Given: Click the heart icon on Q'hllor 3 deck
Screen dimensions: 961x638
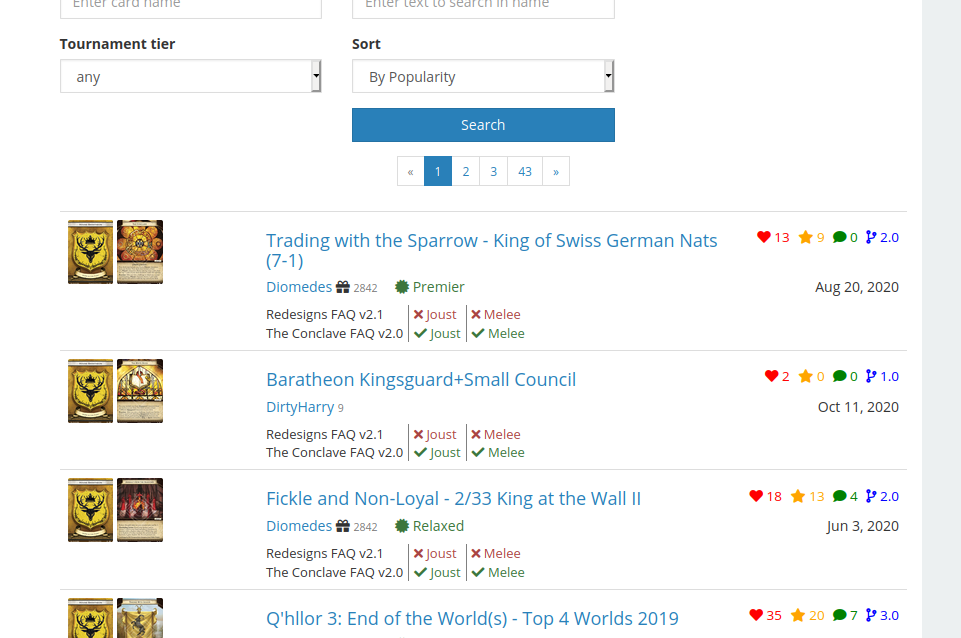Looking at the screenshot, I should [x=756, y=615].
